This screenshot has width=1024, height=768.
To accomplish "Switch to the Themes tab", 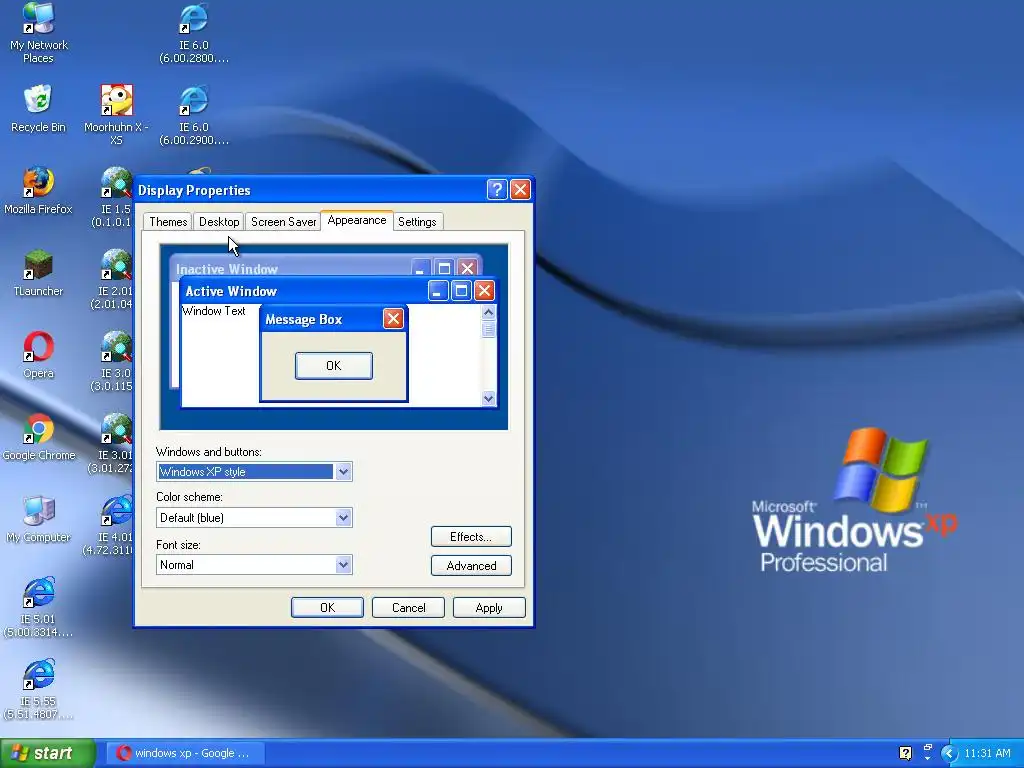I will [x=168, y=221].
